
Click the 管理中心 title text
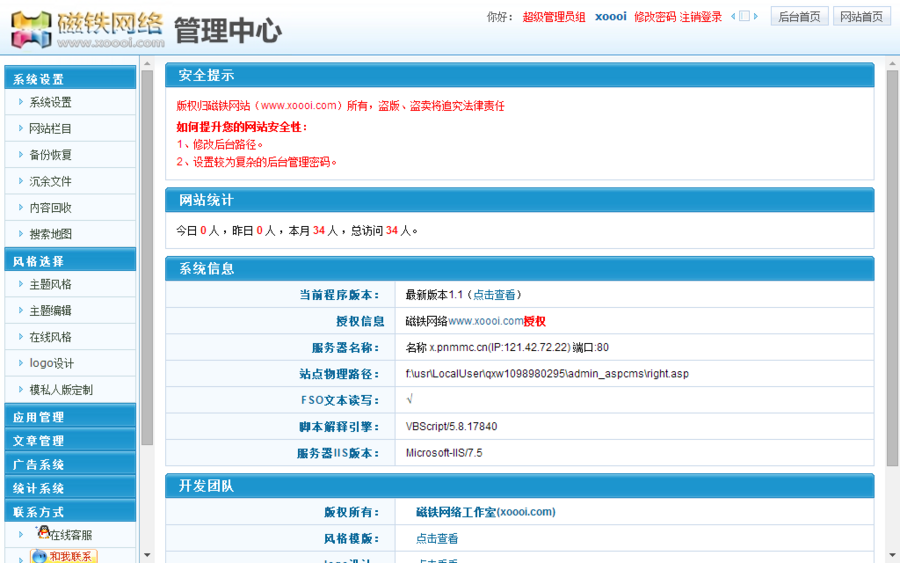click(228, 30)
